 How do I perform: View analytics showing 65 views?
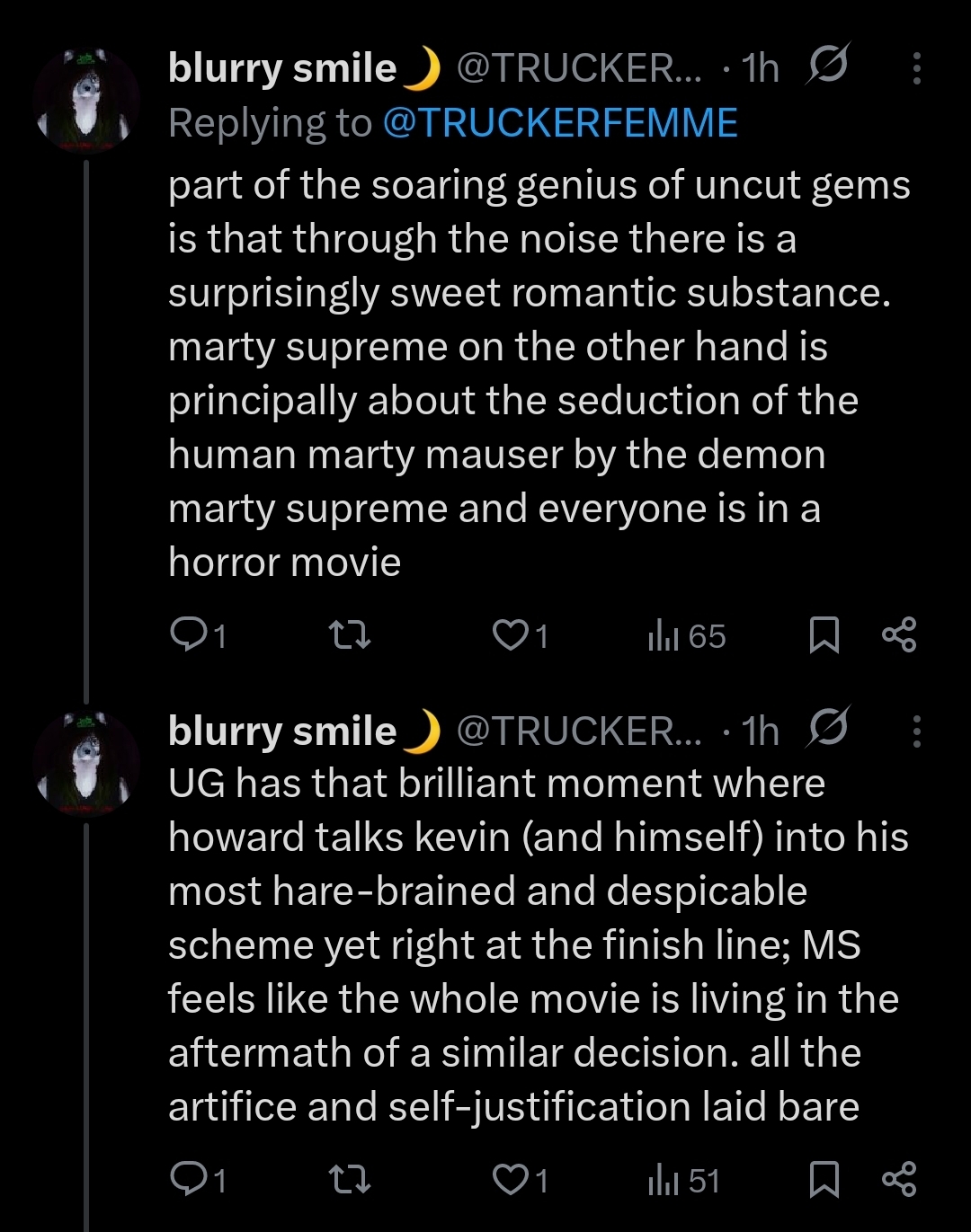point(687,636)
